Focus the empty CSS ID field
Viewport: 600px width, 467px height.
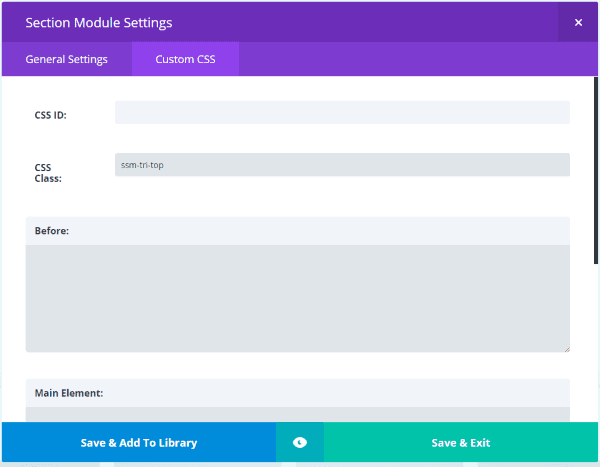coord(342,113)
